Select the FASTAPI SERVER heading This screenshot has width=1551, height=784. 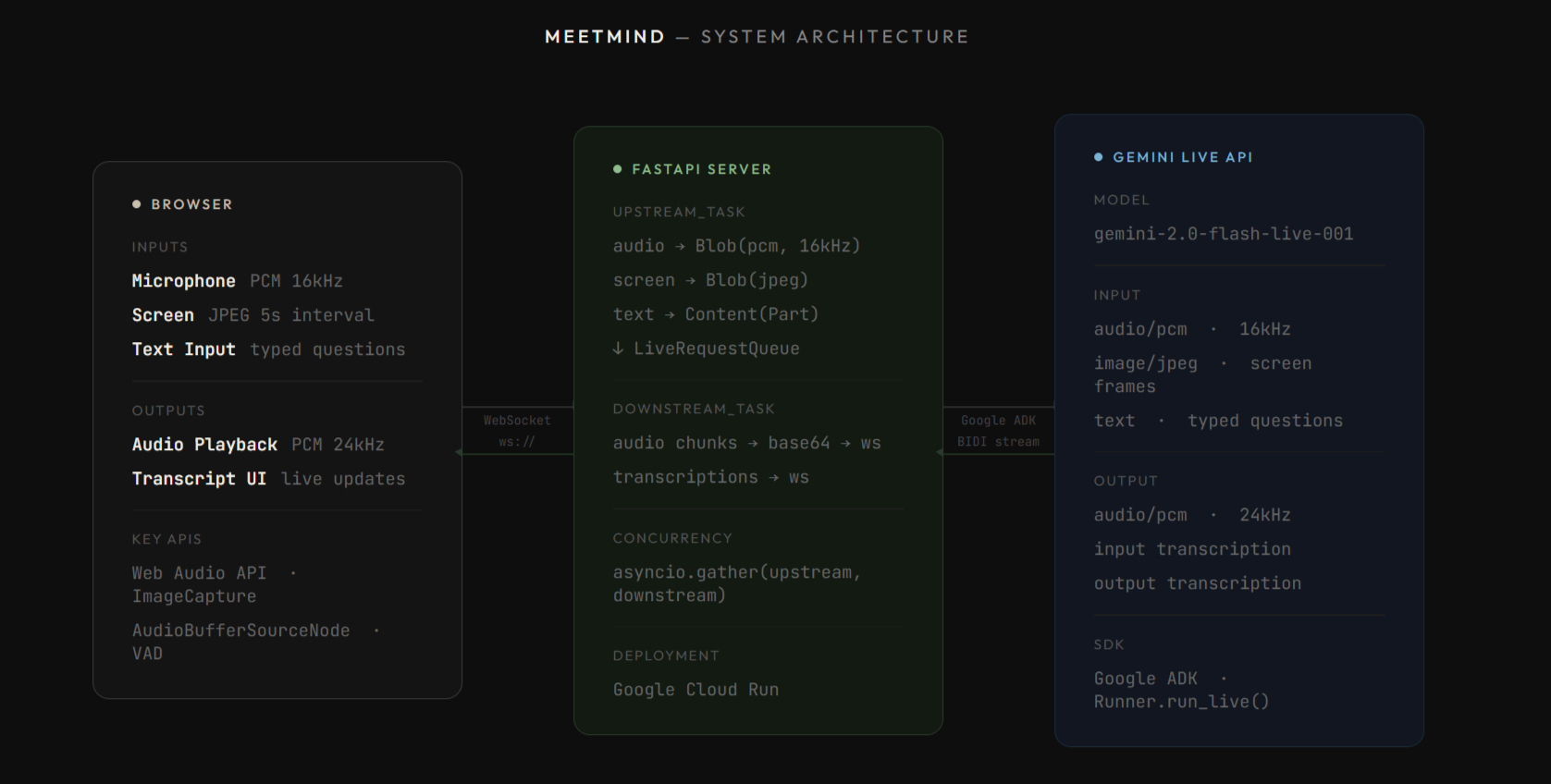pyautogui.click(x=701, y=169)
